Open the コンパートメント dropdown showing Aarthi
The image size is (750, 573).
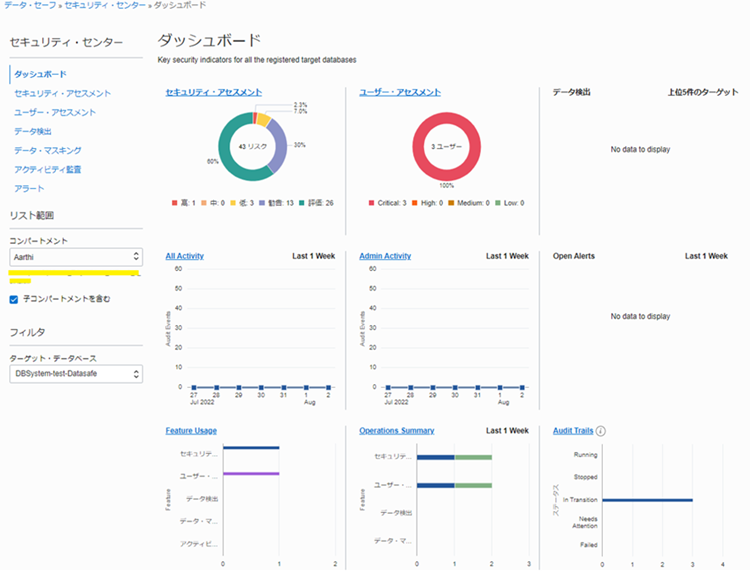click(x=75, y=257)
